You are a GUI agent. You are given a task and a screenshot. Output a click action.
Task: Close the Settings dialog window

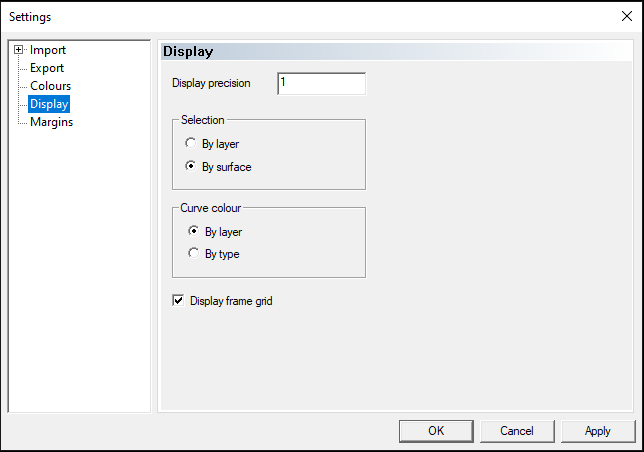pos(627,16)
